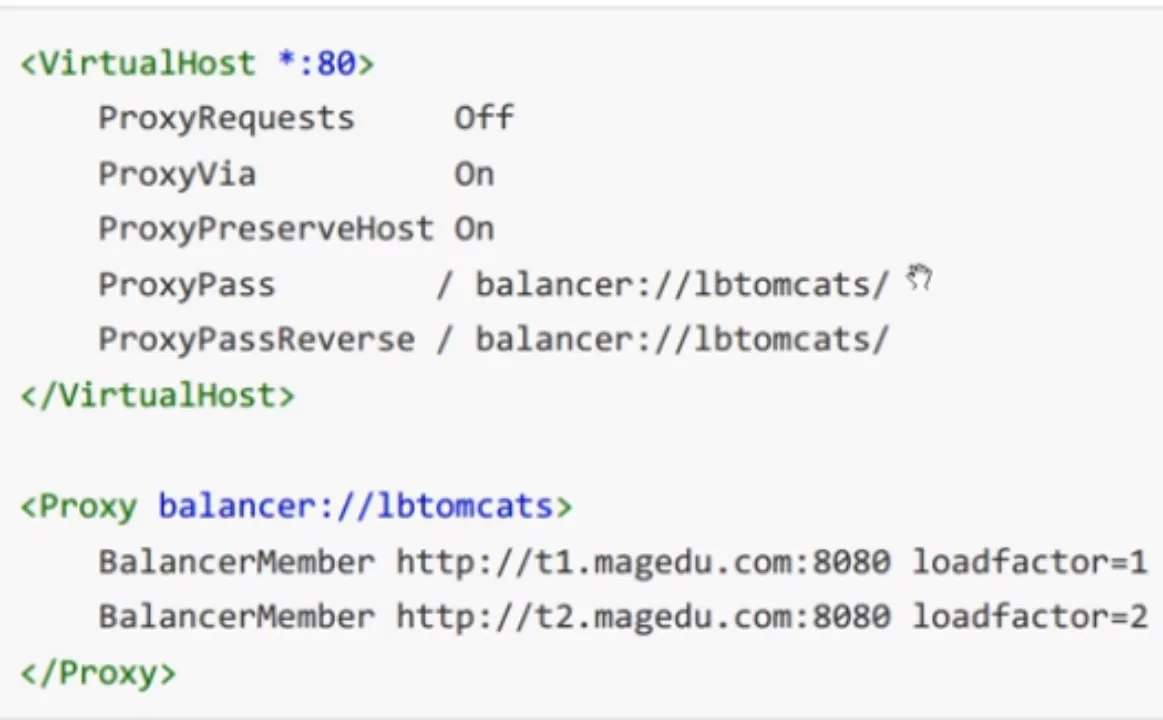Click the ProxyPass directive keyword
1163x720 pixels.
(x=186, y=285)
